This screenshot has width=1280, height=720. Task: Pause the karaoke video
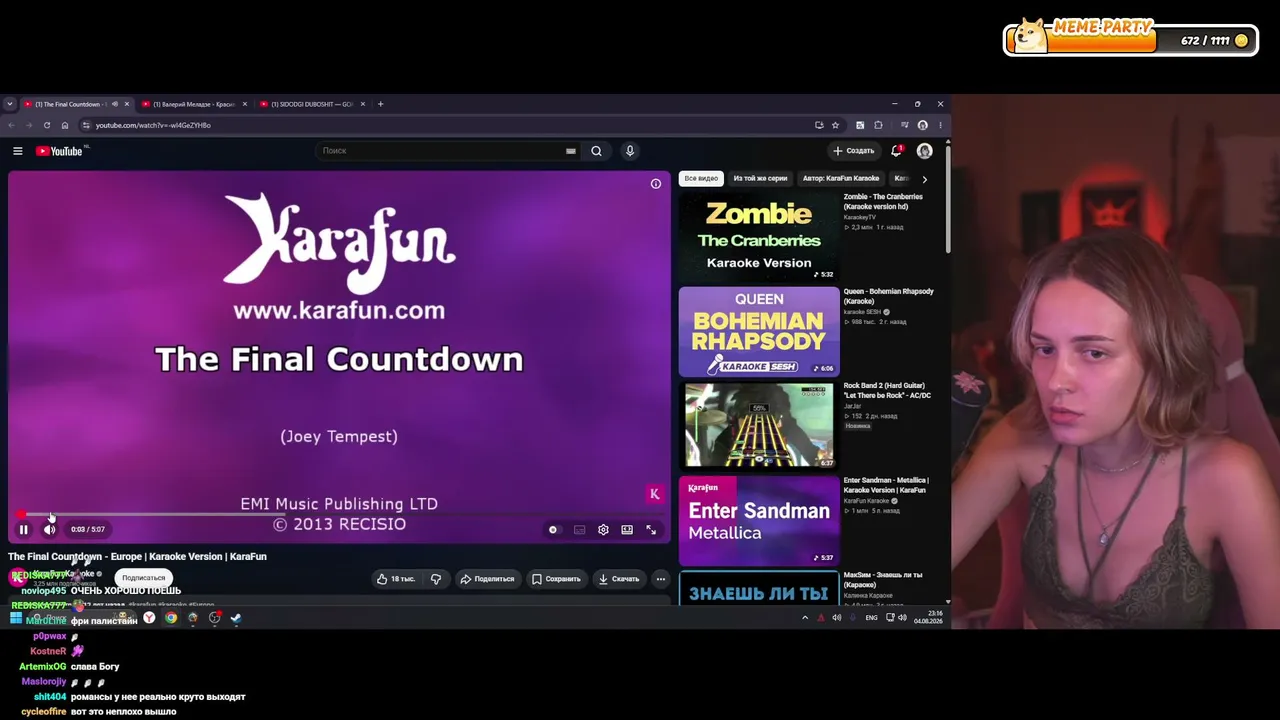[24, 530]
